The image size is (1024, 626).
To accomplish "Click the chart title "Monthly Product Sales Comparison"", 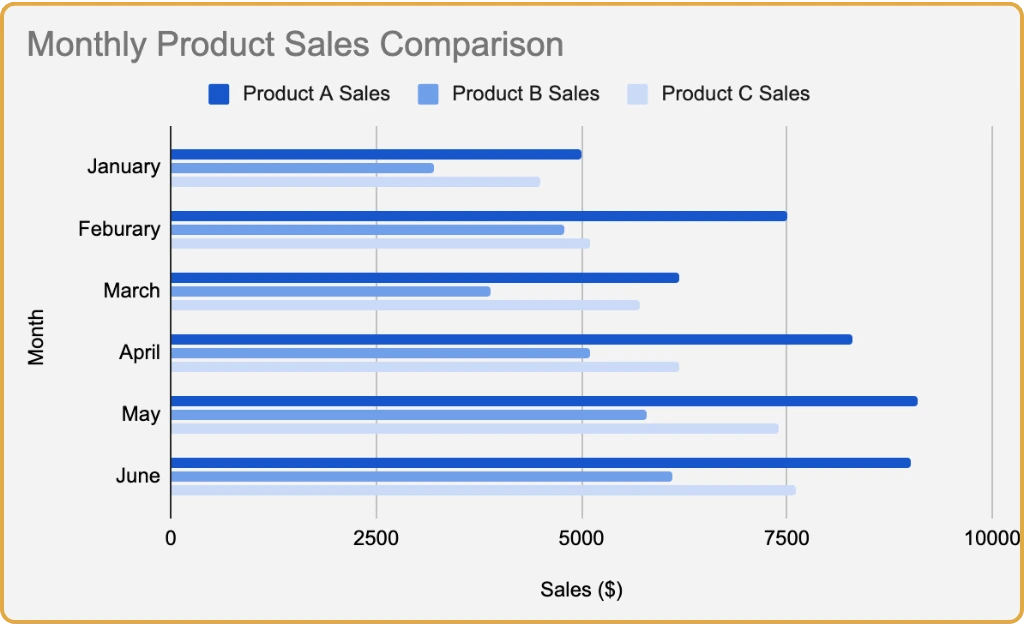I will pyautogui.click(x=295, y=45).
